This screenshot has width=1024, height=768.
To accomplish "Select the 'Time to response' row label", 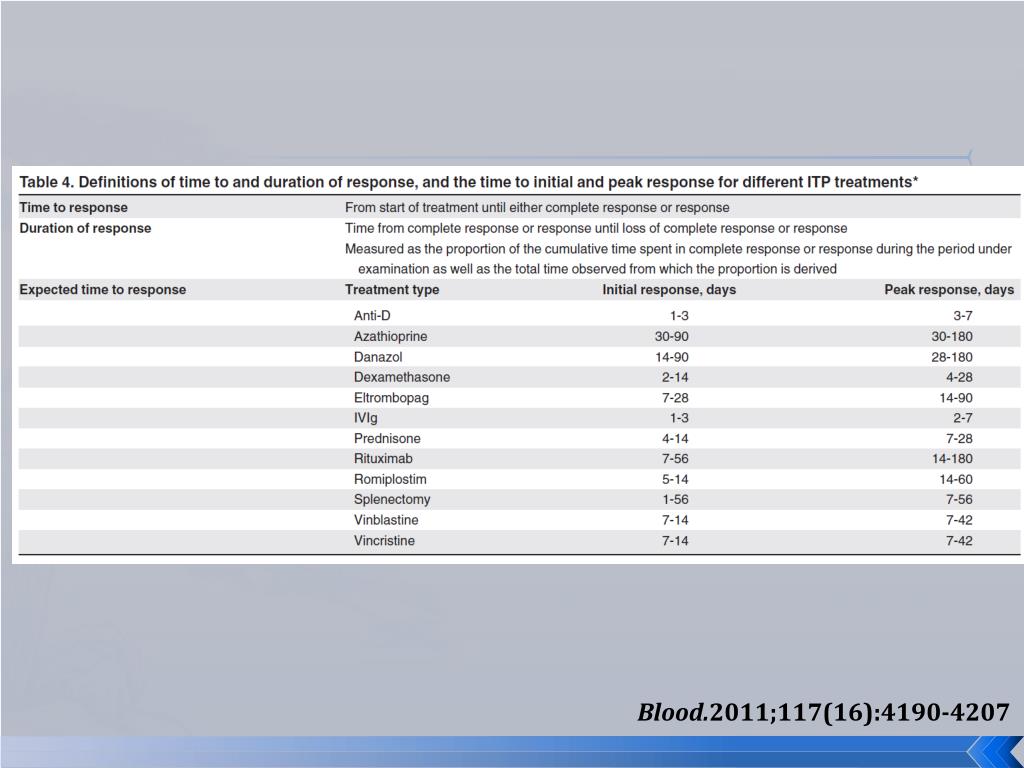I will pos(73,208).
